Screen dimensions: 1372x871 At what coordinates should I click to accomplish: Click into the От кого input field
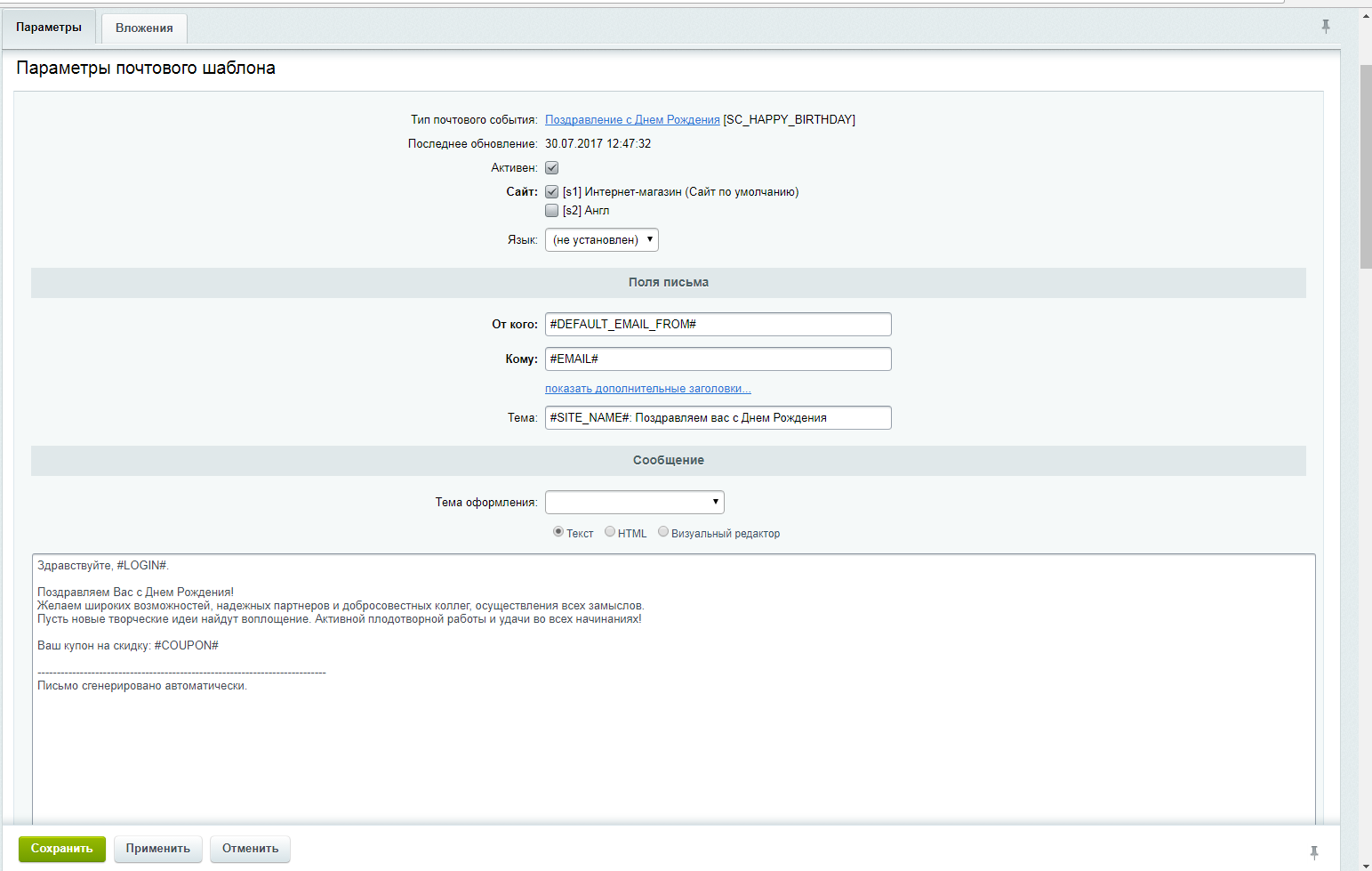pos(718,325)
